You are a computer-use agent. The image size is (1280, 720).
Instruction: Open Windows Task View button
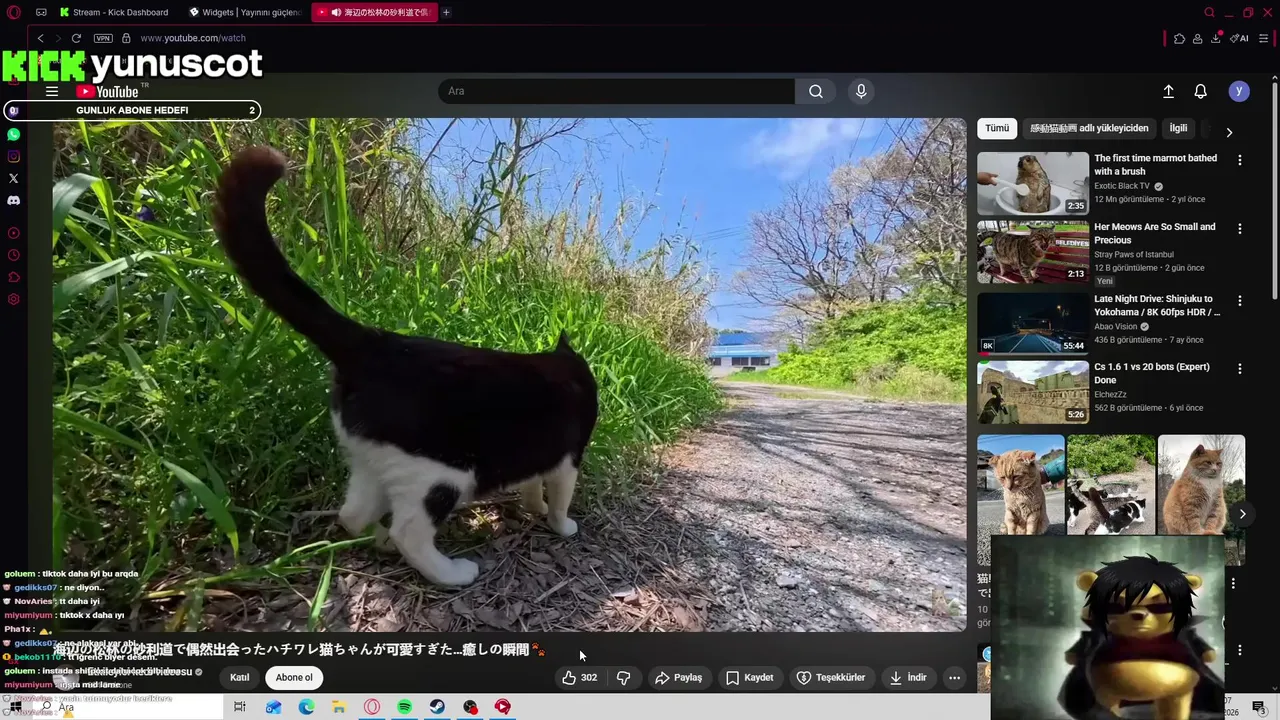click(x=239, y=707)
